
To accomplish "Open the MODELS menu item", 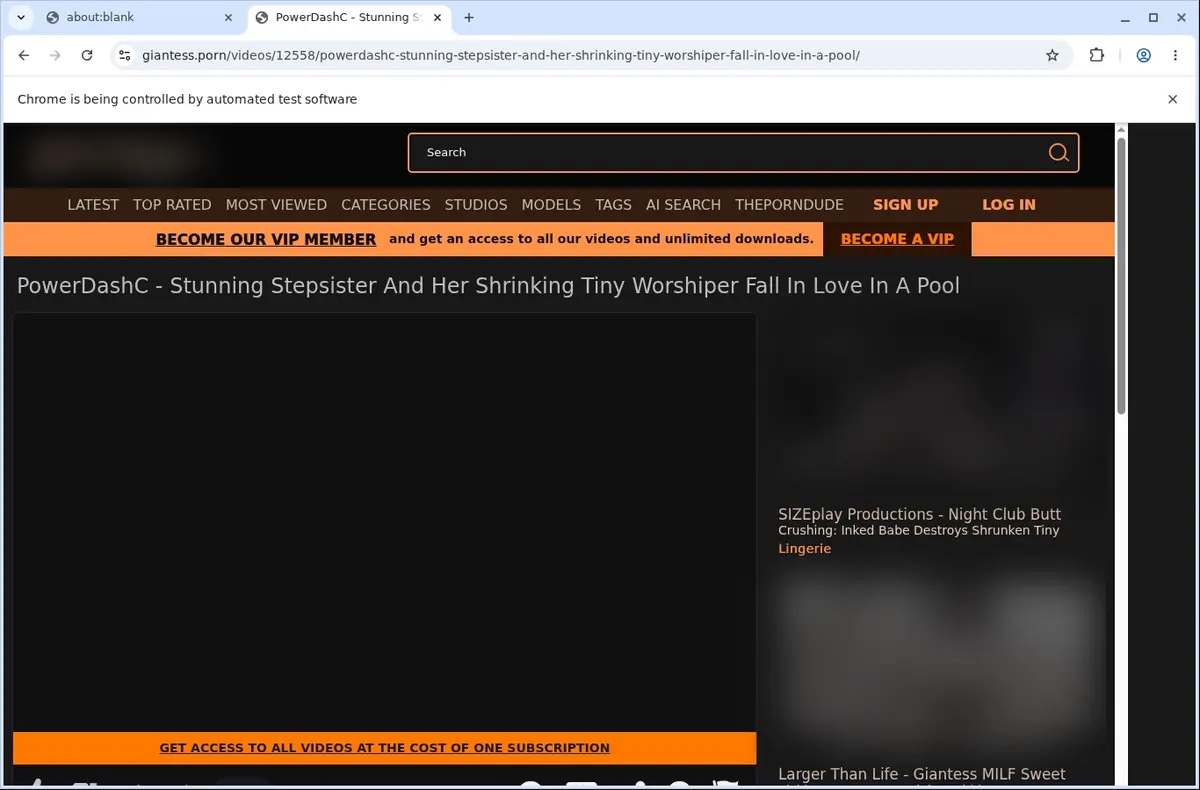I will click(551, 204).
